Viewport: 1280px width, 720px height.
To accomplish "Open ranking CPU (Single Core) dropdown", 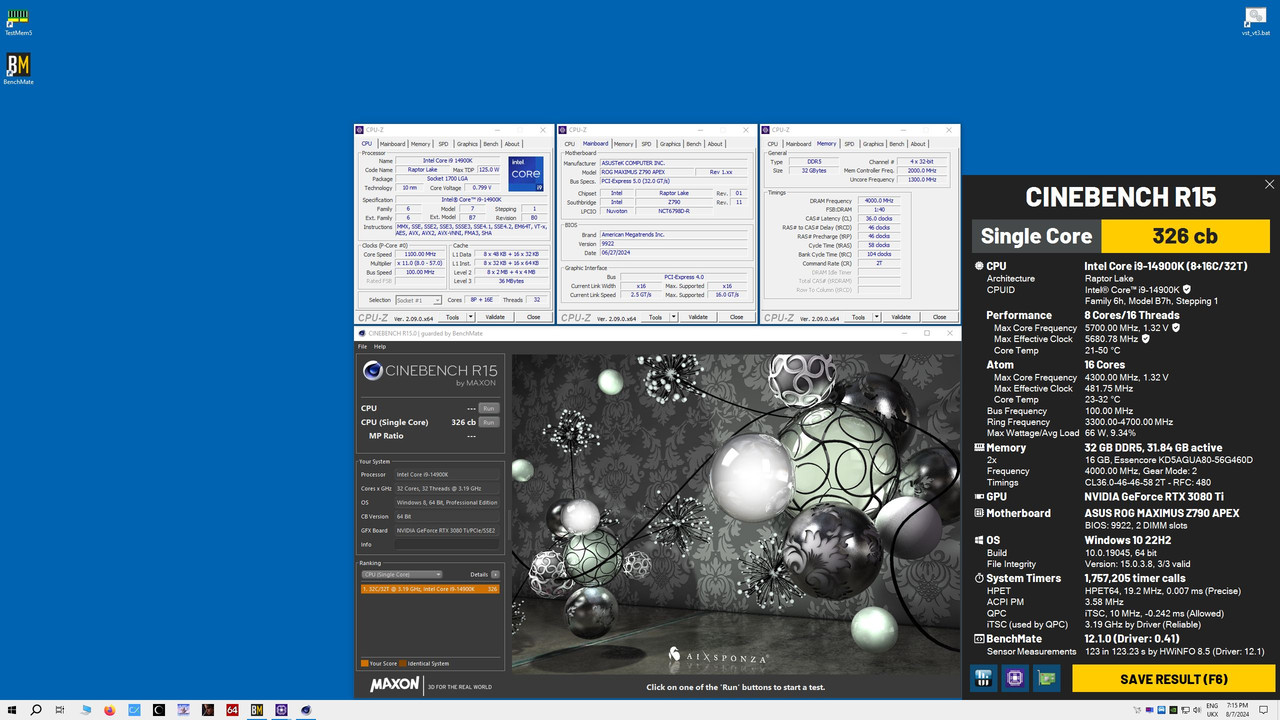I will pyautogui.click(x=401, y=574).
